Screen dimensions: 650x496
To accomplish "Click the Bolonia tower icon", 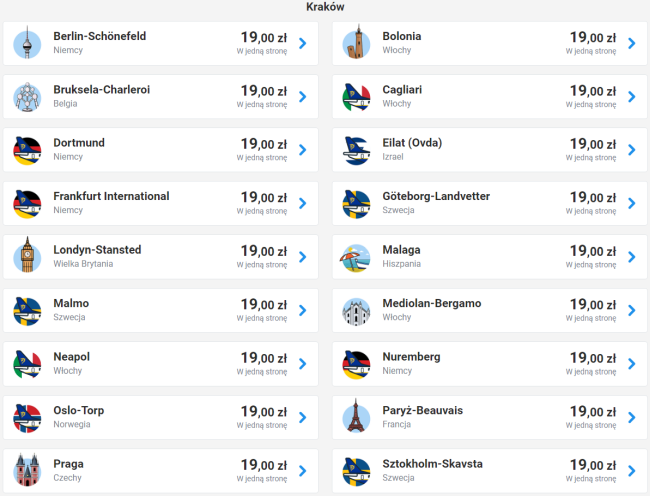I will pos(356,43).
